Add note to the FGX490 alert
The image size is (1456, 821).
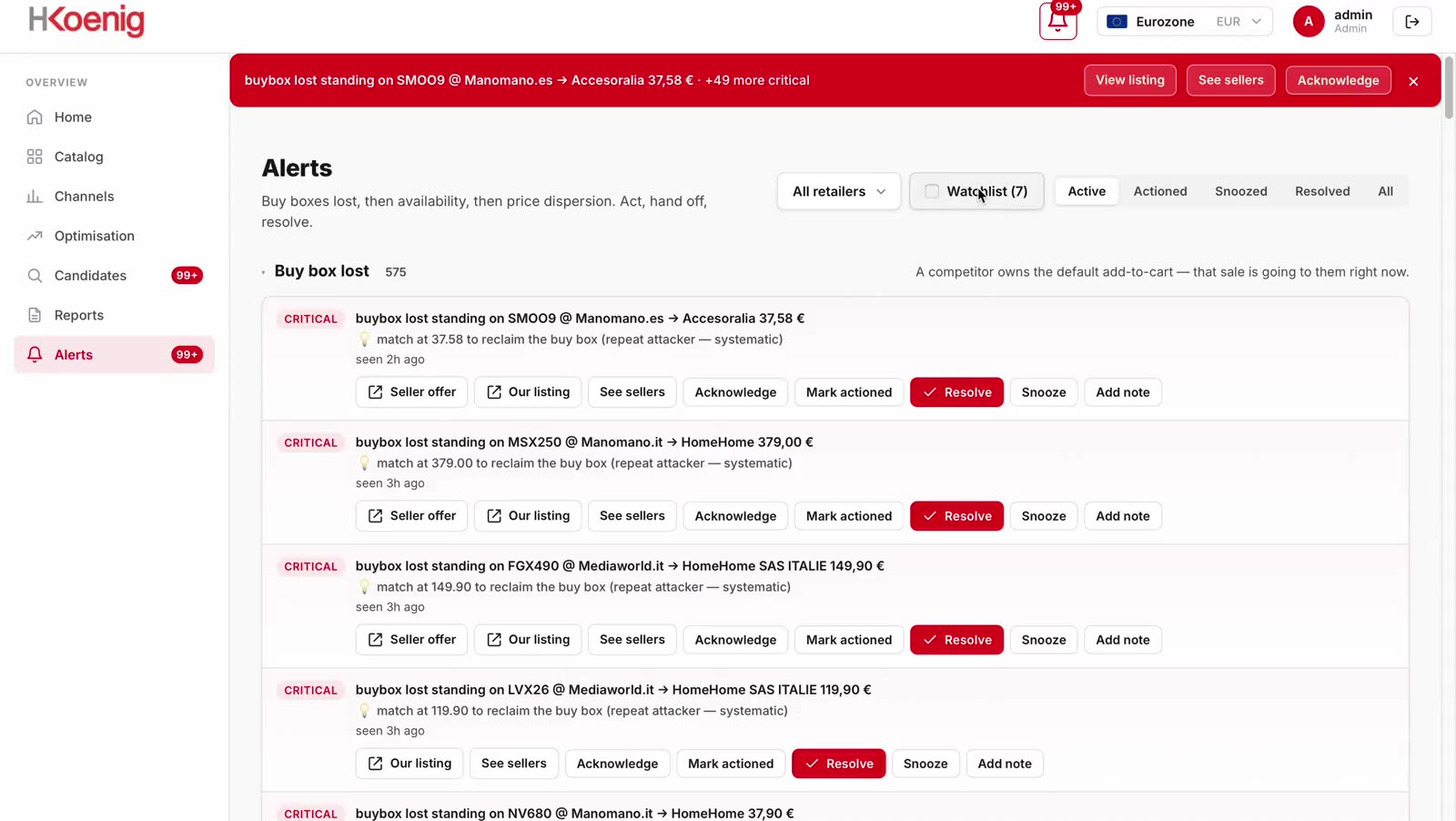(x=1123, y=640)
